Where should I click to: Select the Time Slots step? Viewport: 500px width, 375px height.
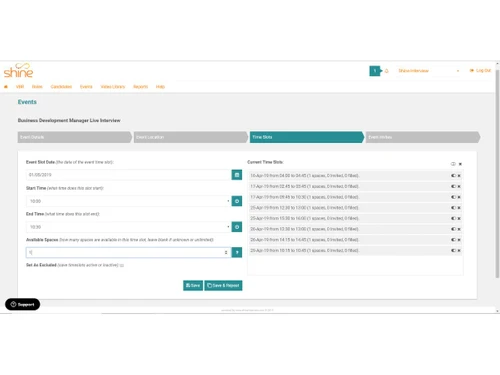pos(307,137)
